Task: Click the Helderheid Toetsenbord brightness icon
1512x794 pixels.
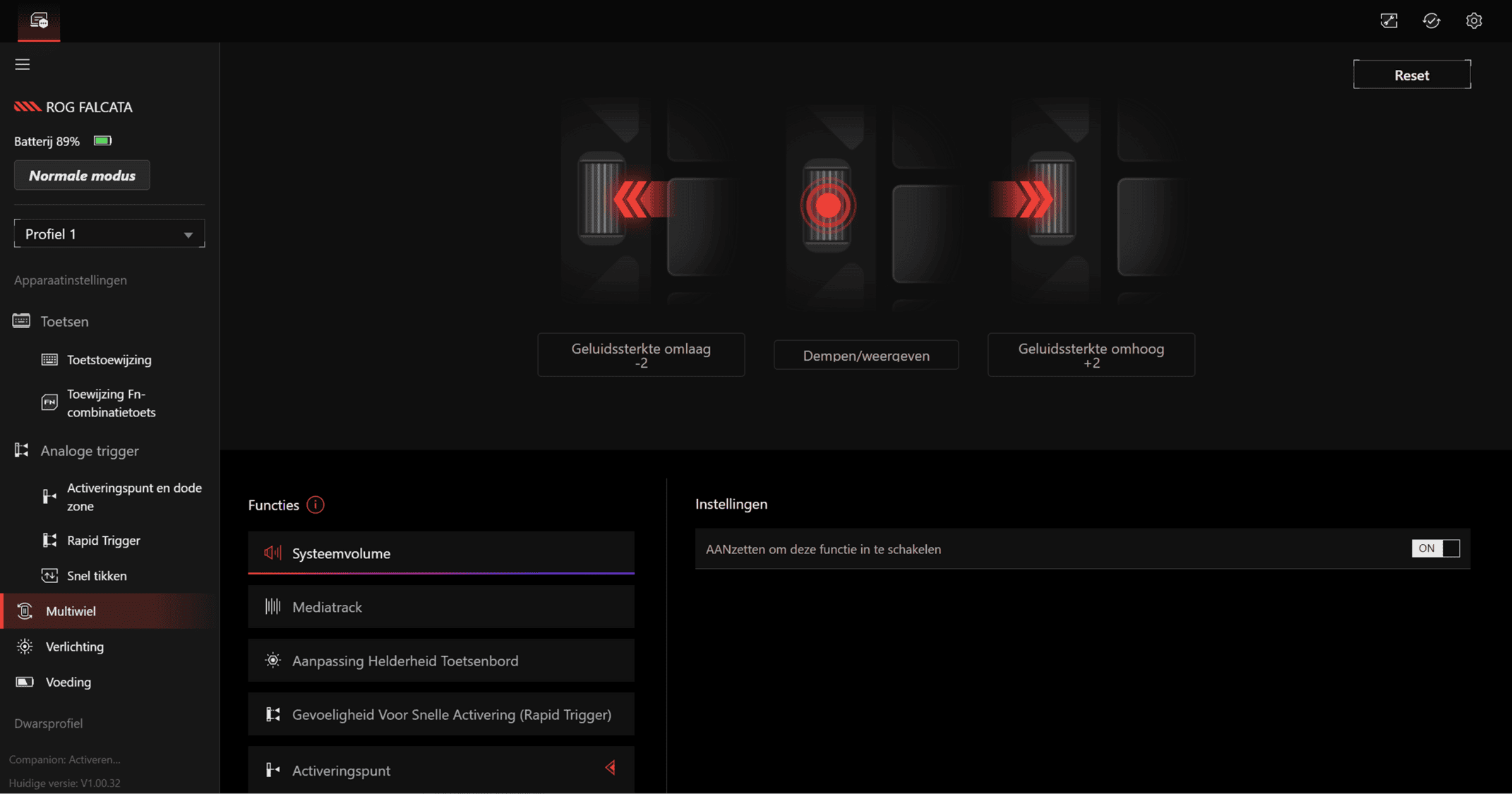Action: 272,661
